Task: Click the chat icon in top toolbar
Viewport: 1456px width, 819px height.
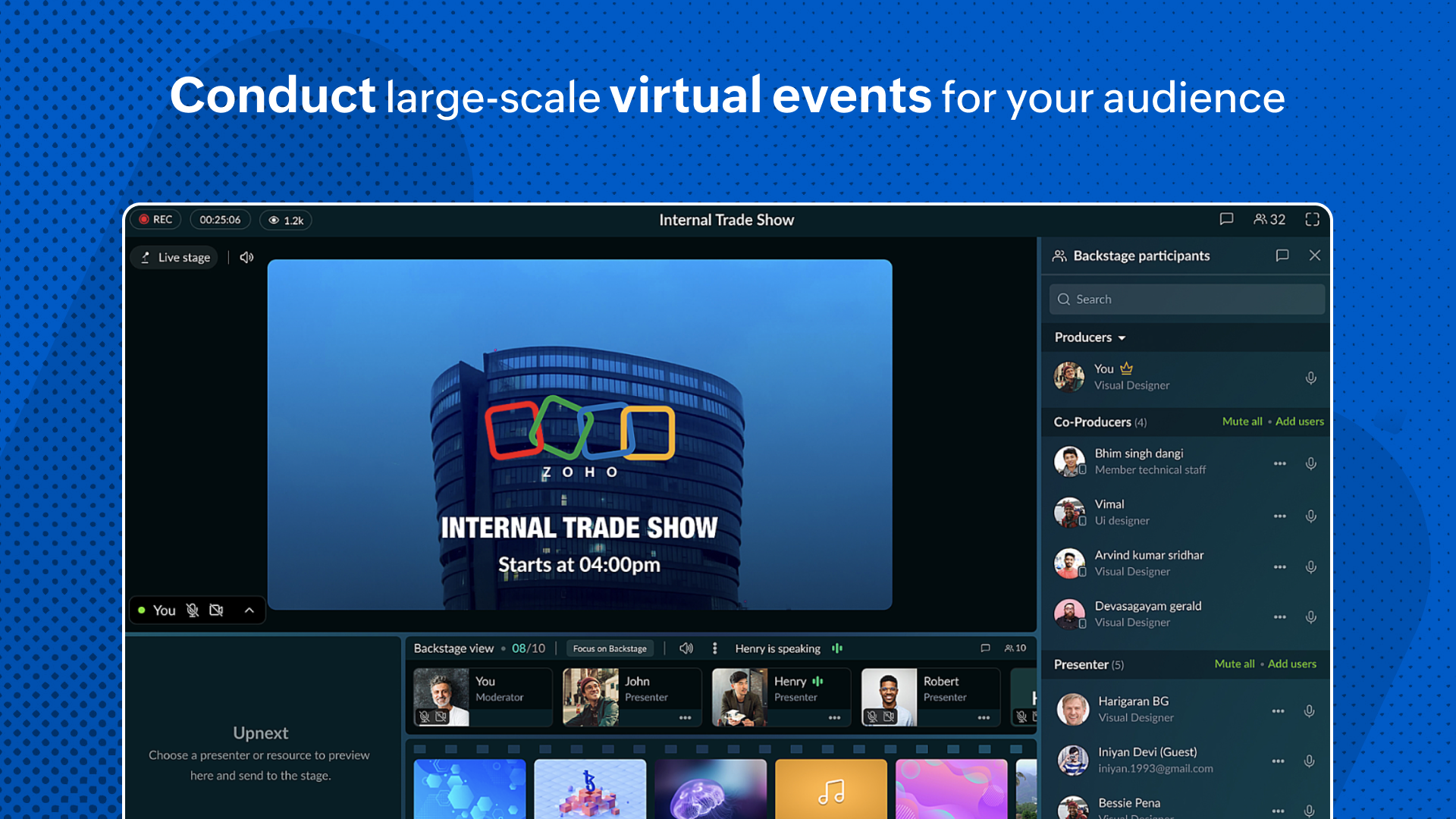Action: tap(1225, 219)
